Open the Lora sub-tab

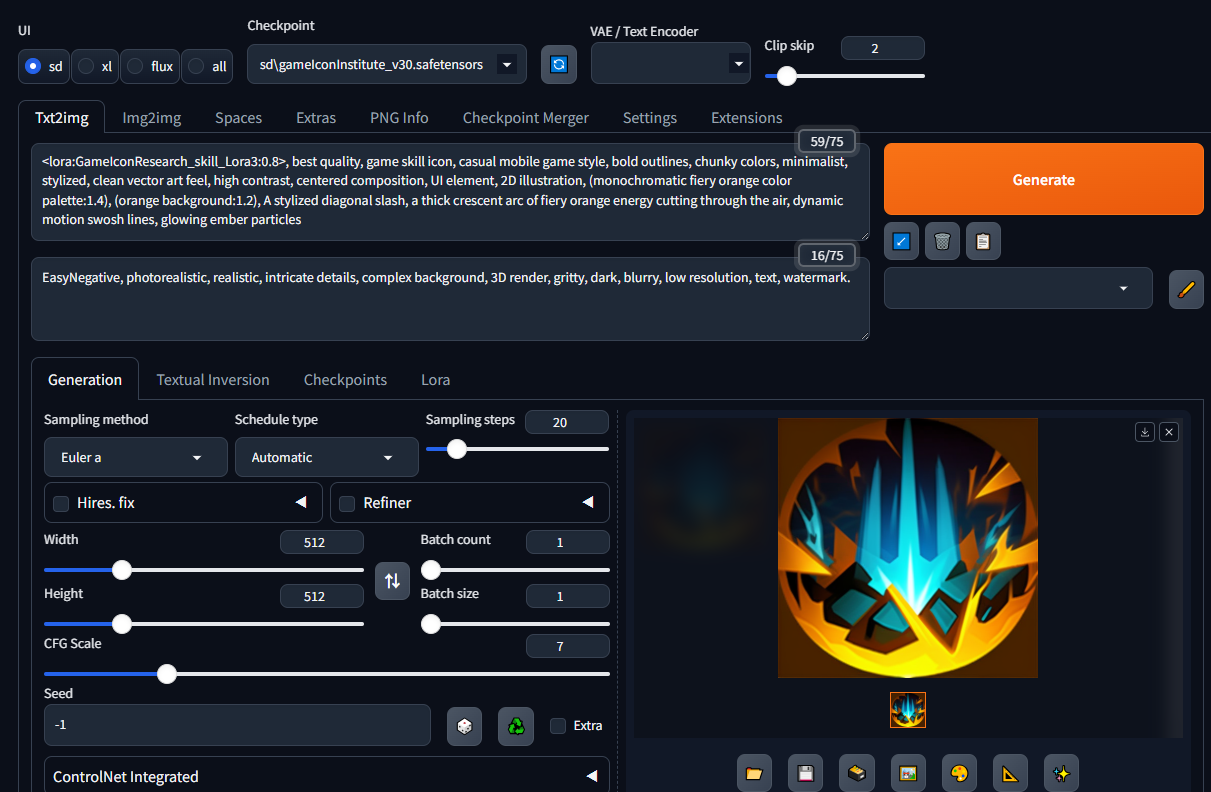(x=435, y=379)
